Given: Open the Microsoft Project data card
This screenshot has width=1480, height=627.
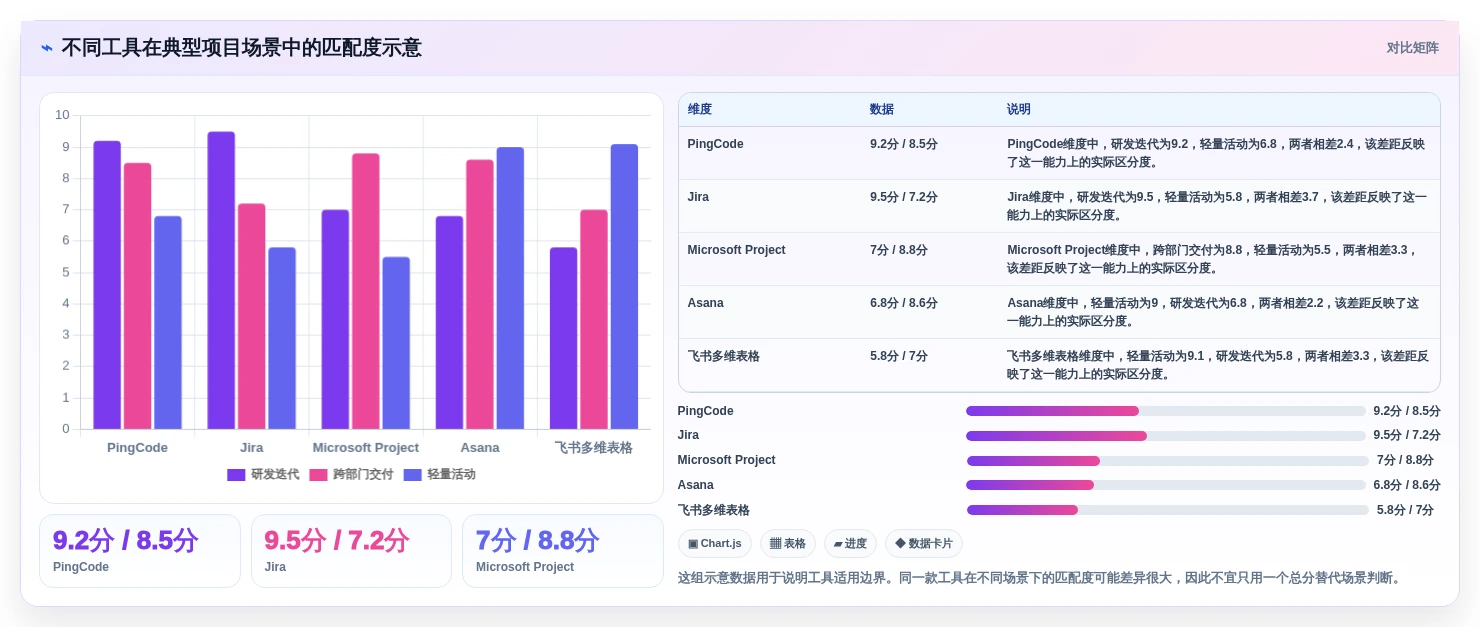Looking at the screenshot, I should coord(562,551).
